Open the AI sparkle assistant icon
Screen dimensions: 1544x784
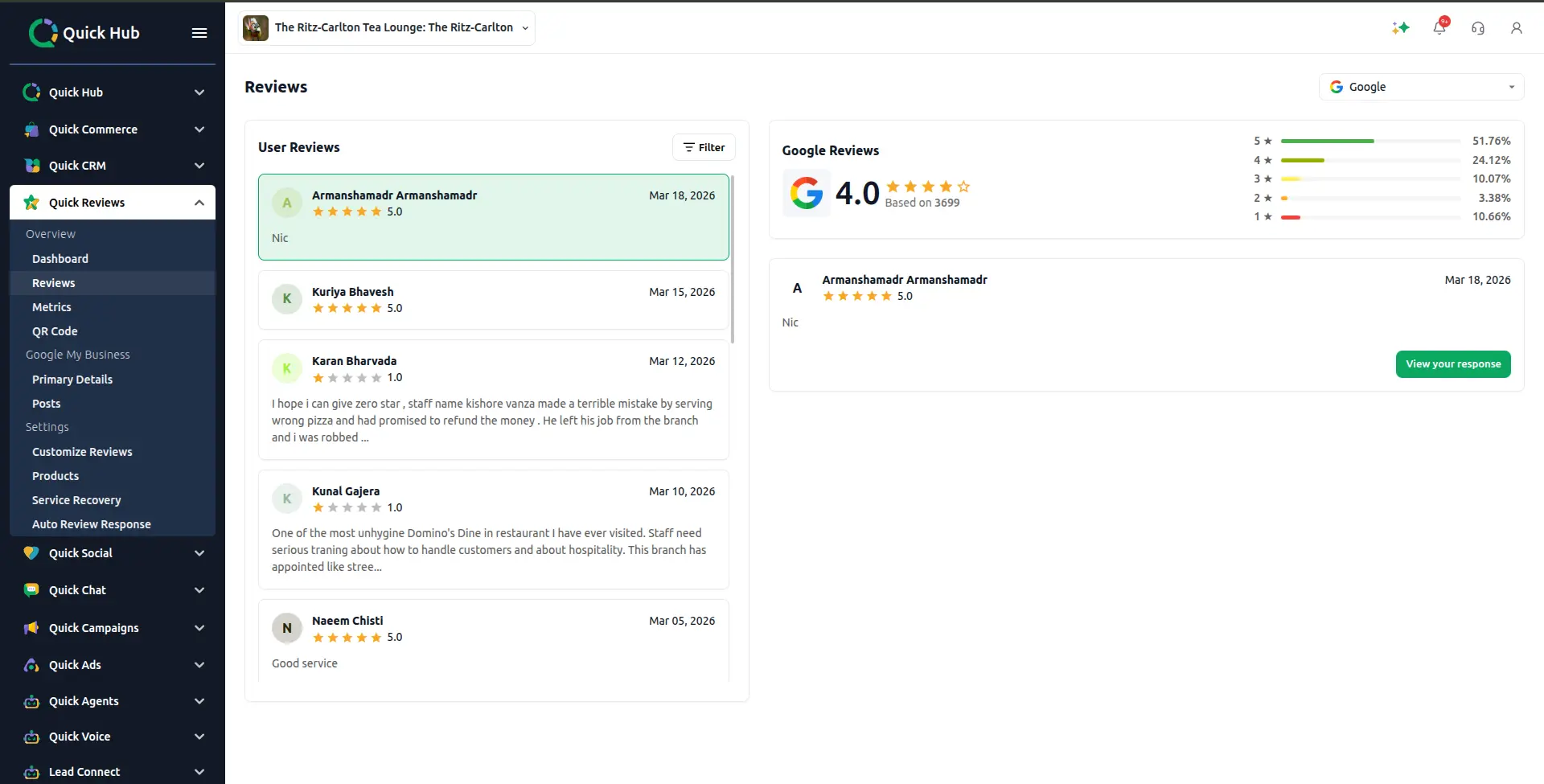(1401, 28)
